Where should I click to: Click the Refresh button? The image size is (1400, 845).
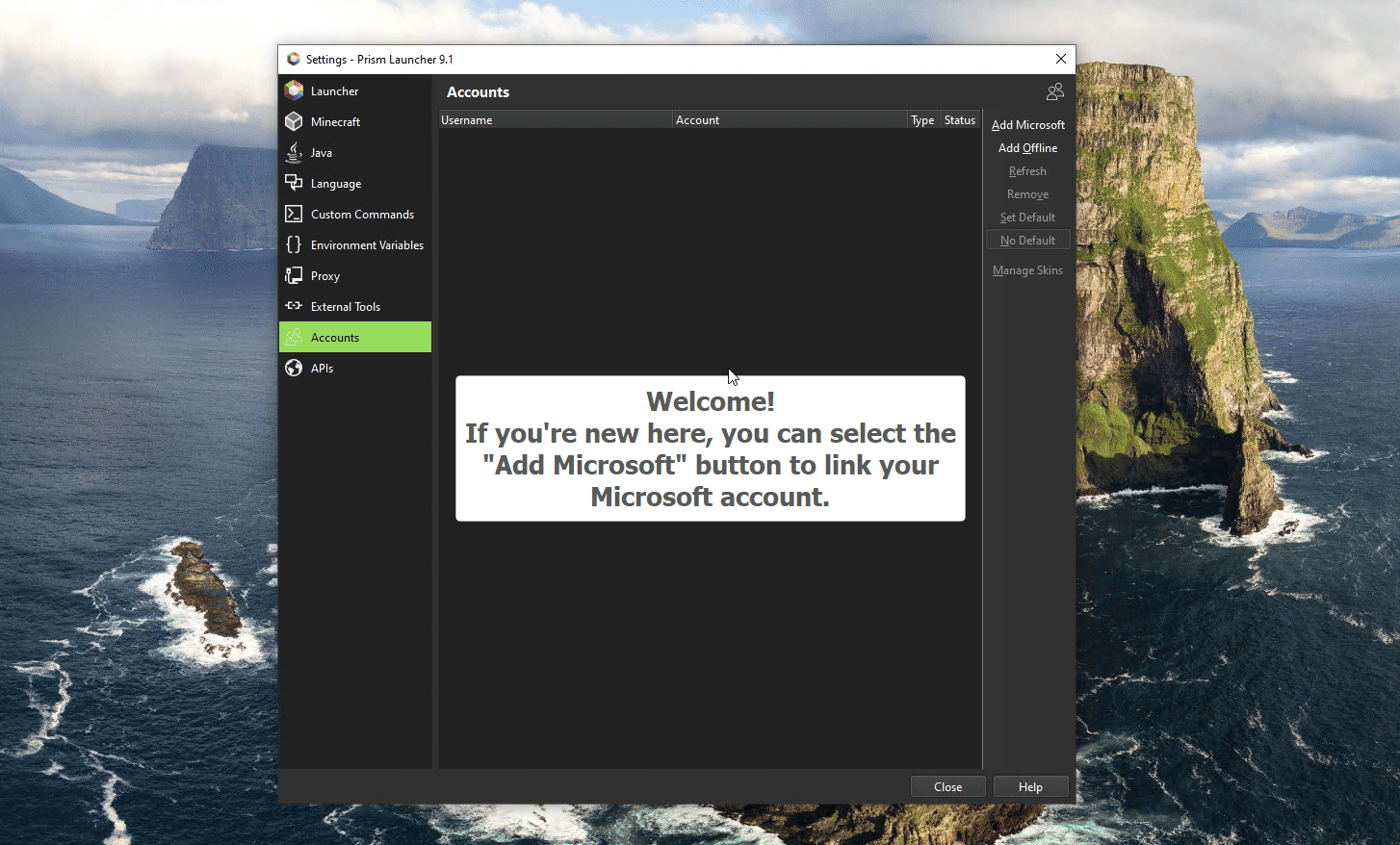click(x=1027, y=170)
